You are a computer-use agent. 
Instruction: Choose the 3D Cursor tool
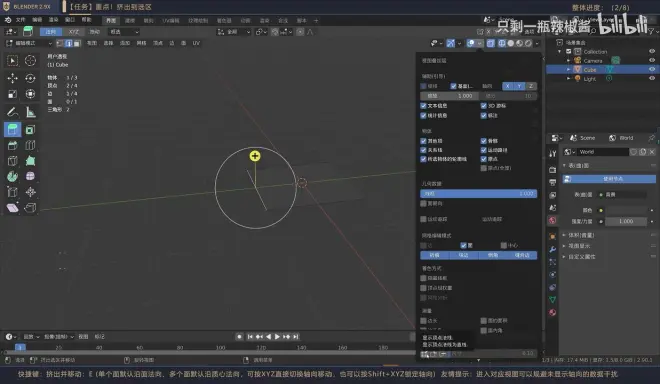coord(30,61)
